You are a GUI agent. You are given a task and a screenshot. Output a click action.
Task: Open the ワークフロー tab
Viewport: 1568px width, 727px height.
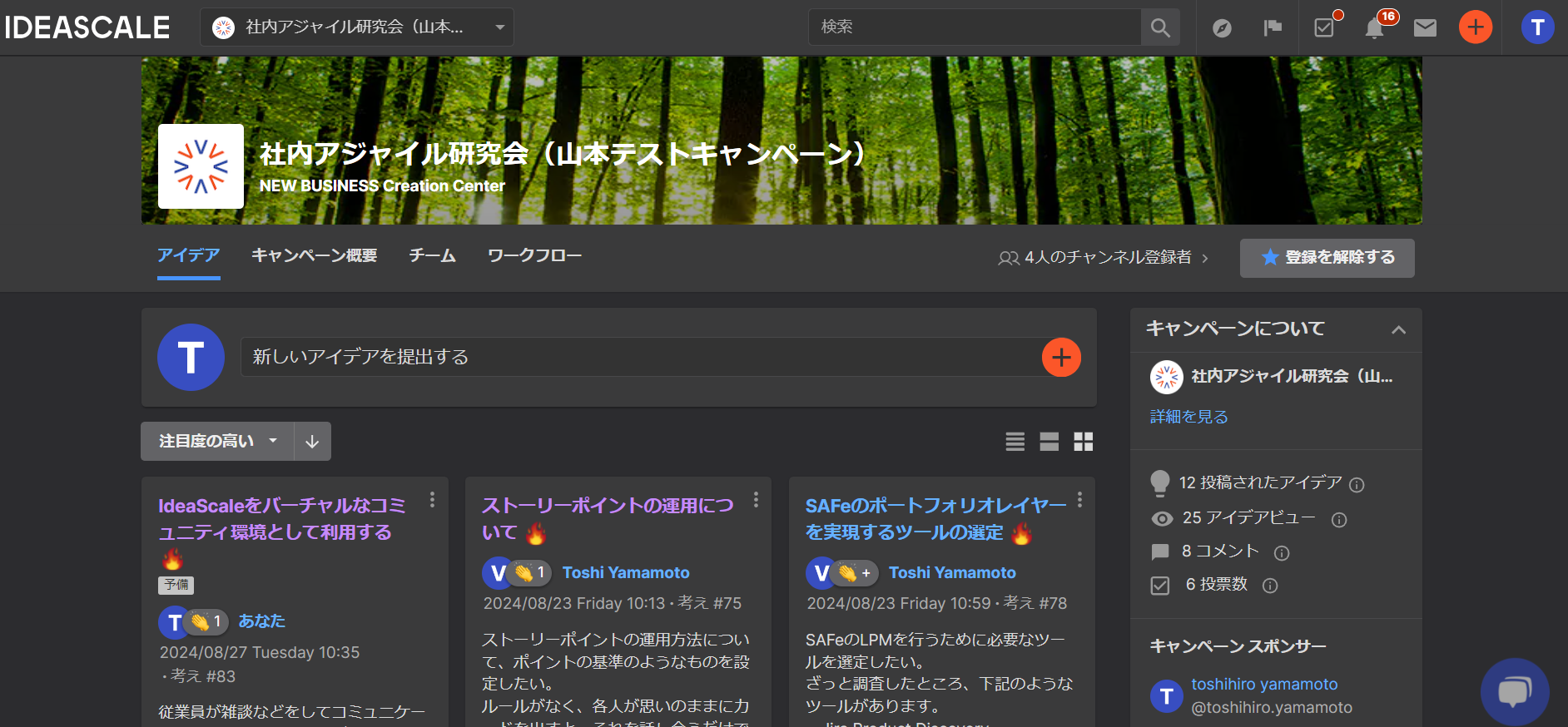[534, 255]
